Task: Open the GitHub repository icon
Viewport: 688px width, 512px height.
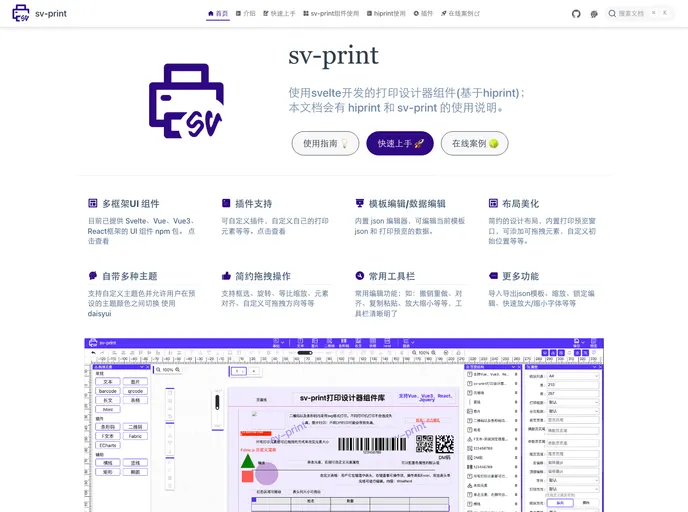Action: click(x=576, y=14)
